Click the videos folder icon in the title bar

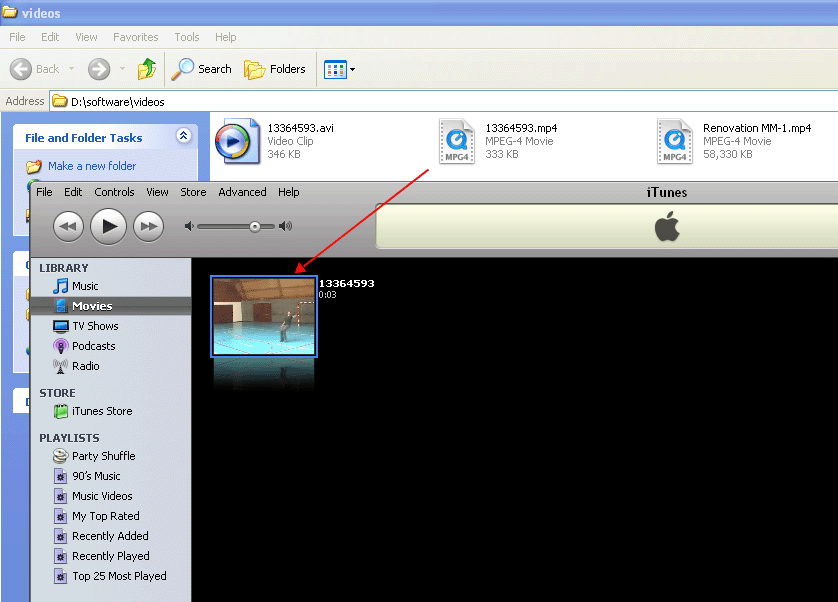coord(10,12)
